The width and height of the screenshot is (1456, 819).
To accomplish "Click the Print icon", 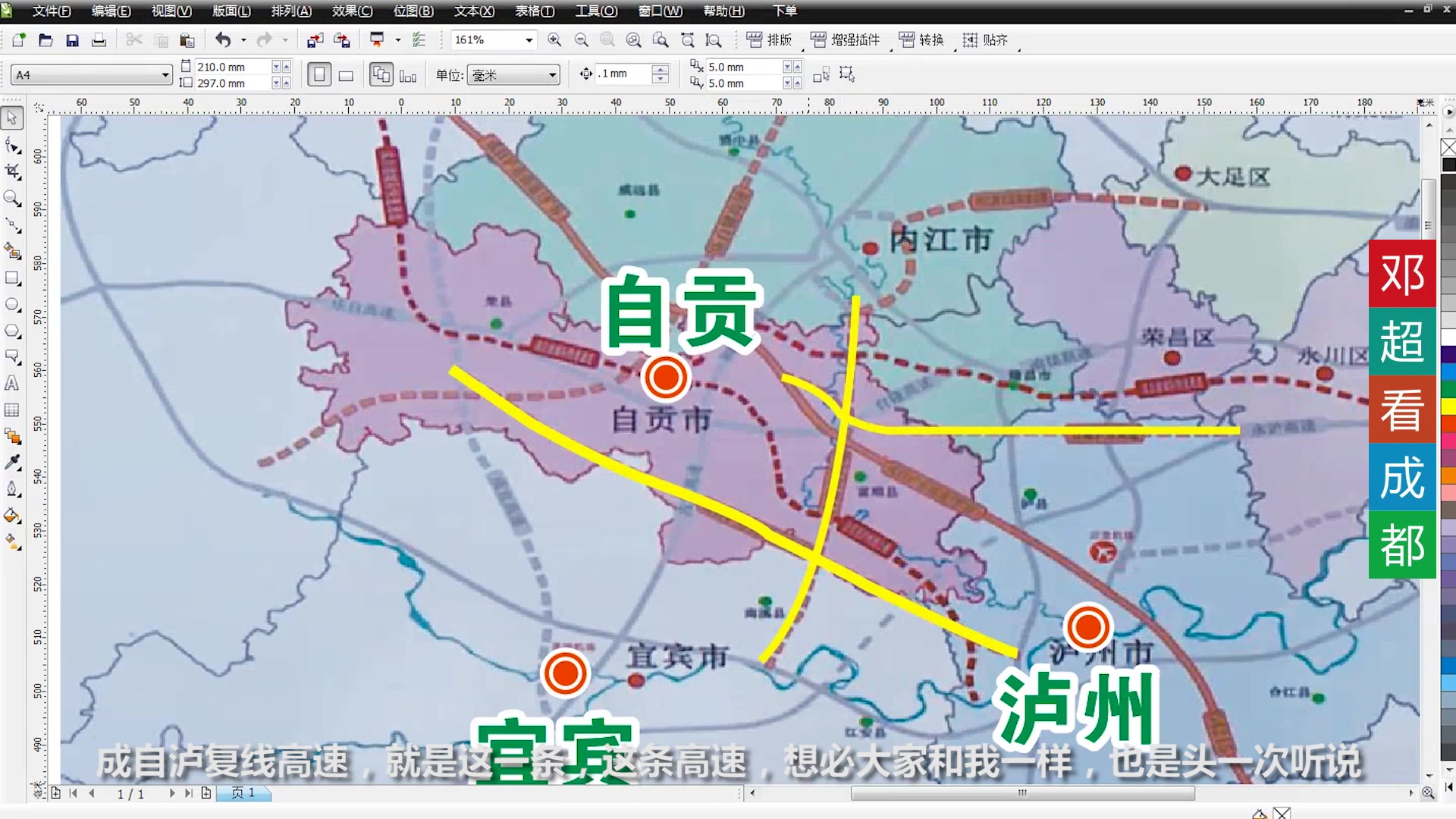I will (99, 40).
